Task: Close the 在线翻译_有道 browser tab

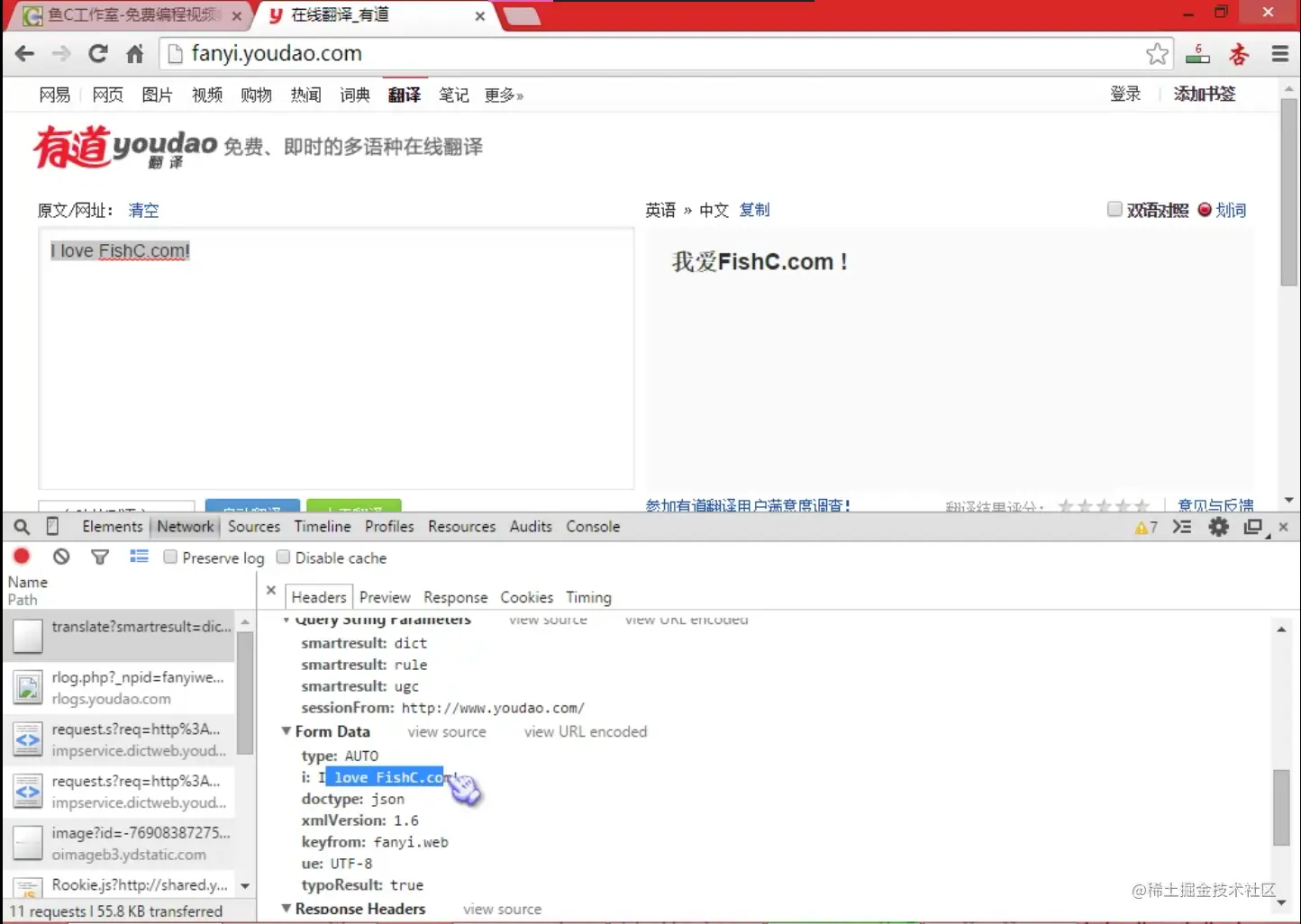Action: click(480, 16)
